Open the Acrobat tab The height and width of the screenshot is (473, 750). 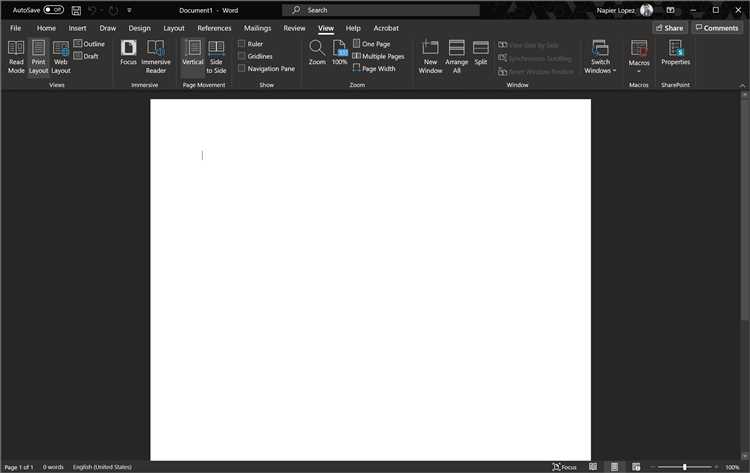(386, 28)
